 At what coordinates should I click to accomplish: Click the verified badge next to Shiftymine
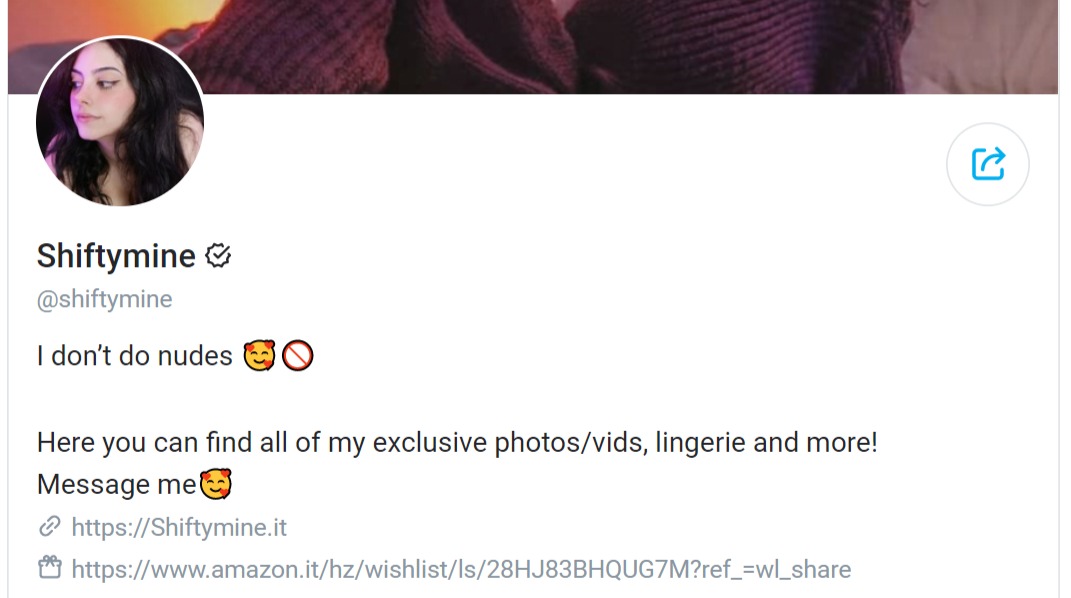tap(218, 256)
